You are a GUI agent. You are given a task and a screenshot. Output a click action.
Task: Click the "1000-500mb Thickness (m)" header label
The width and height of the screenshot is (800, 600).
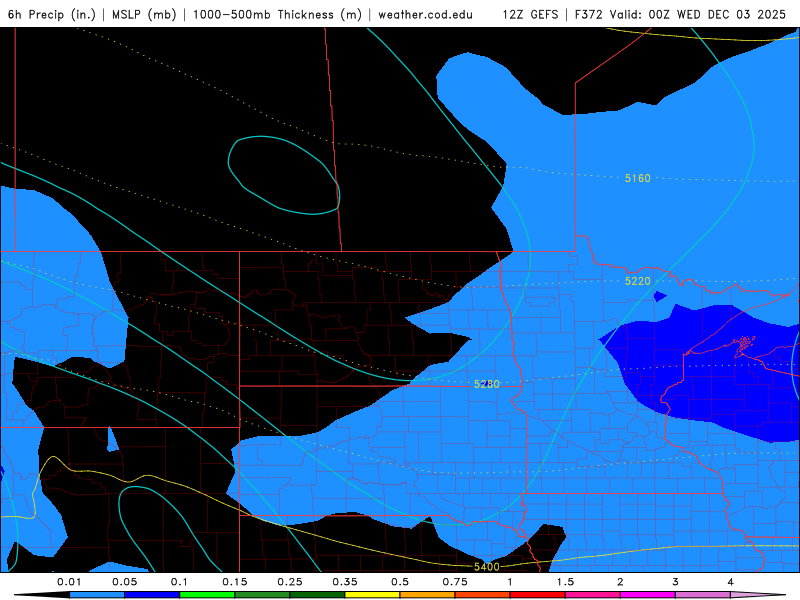point(277,14)
